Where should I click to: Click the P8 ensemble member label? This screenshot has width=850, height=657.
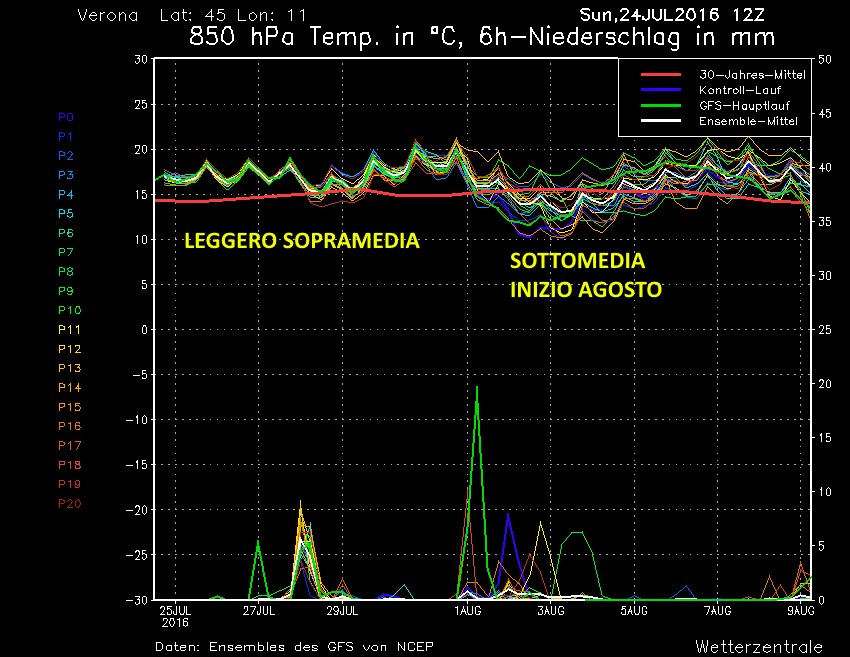coord(66,272)
